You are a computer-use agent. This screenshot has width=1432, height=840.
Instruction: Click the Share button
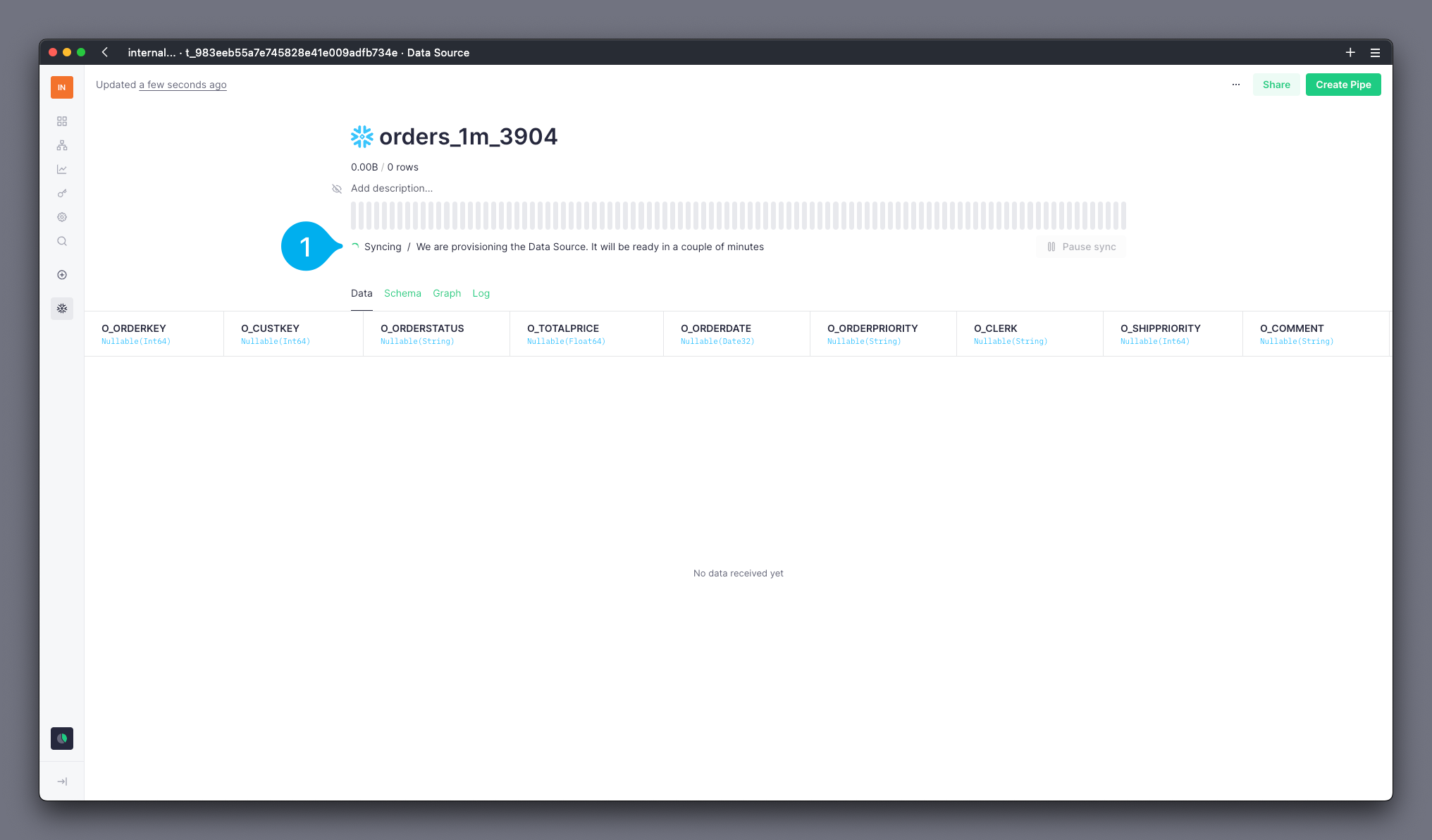pos(1276,85)
